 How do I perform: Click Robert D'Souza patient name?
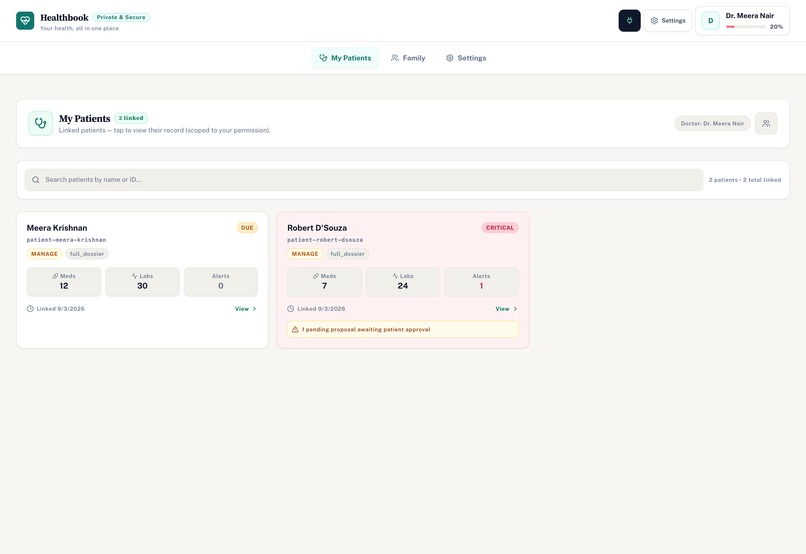click(317, 228)
